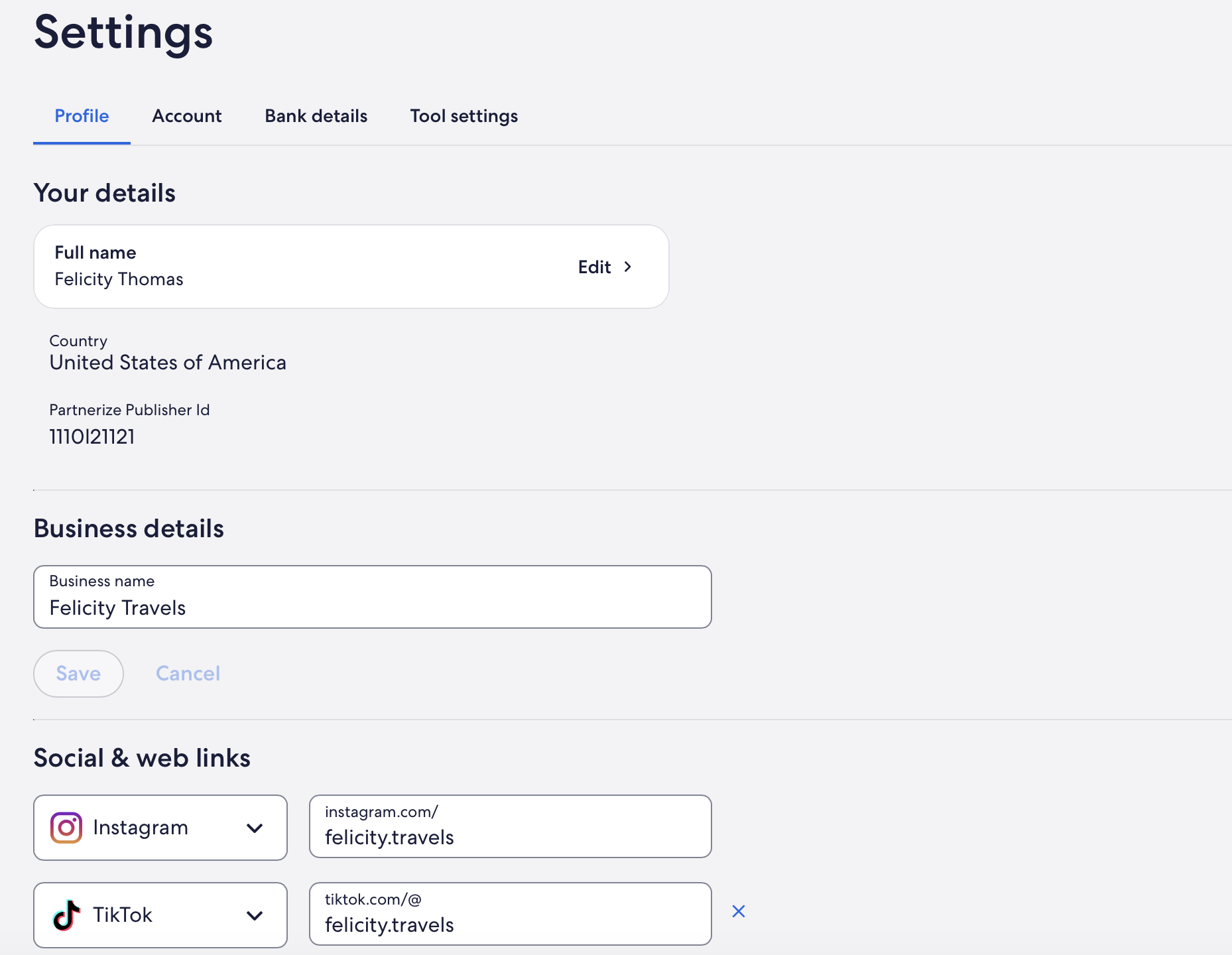Open the Bank details tab

(316, 116)
